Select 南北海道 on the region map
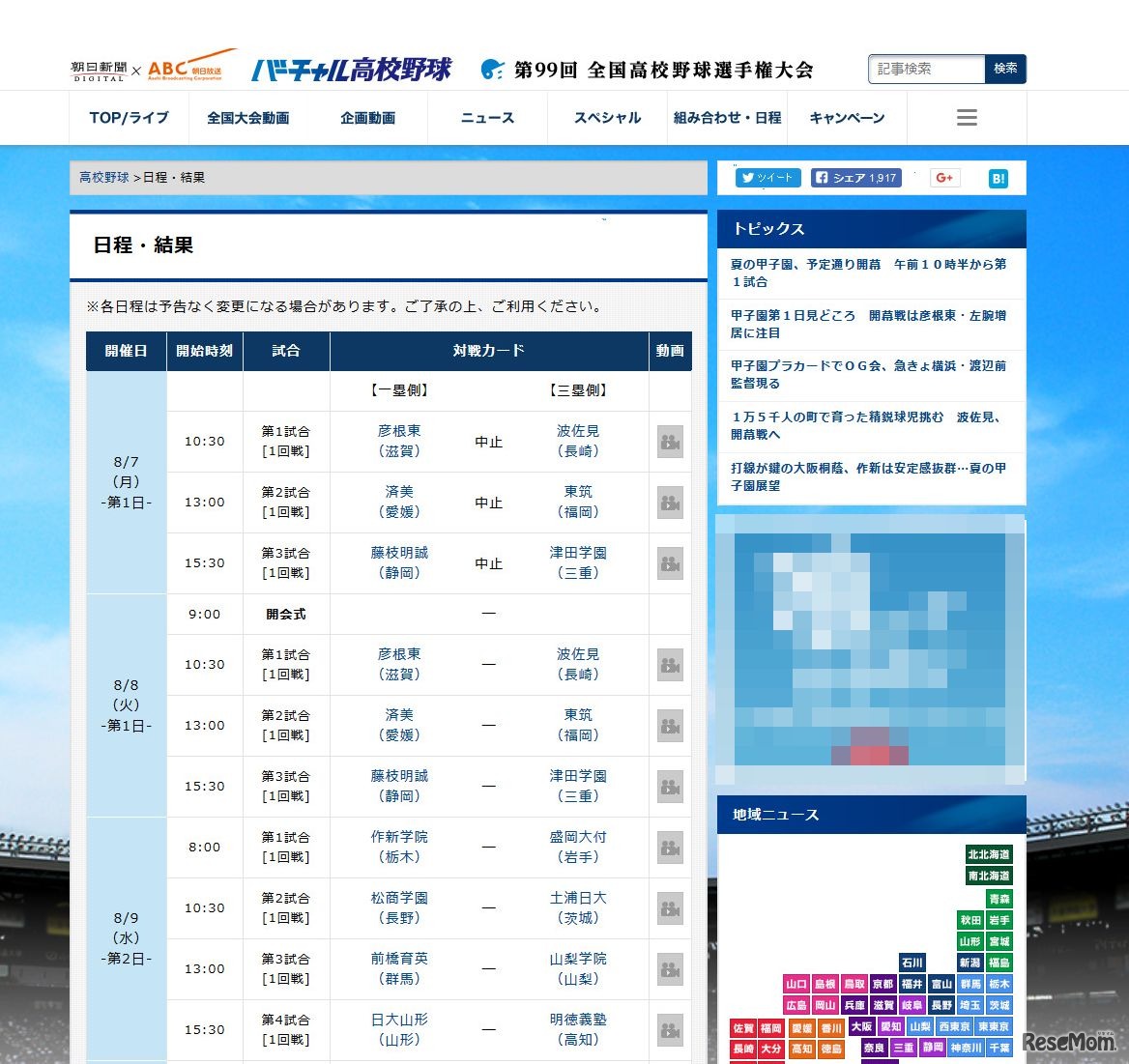The image size is (1129, 1064). [989, 877]
